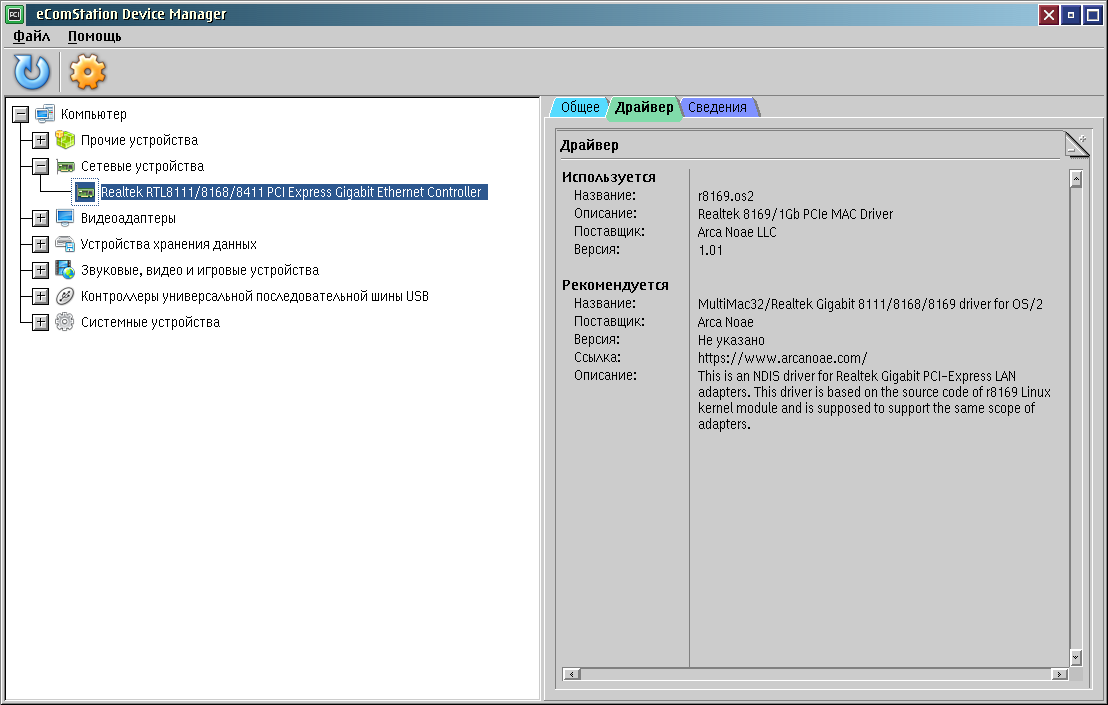The image size is (1108, 705).
Task: Click the NDIS driver description paragraph
Action: tap(874, 401)
